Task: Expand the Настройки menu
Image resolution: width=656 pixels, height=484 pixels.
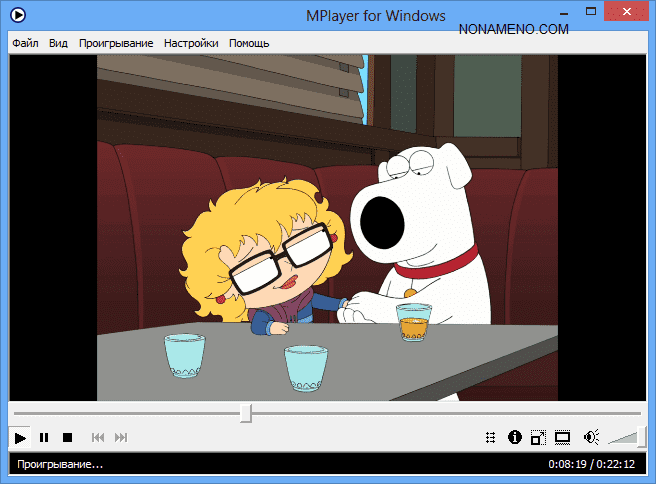Action: coord(191,44)
